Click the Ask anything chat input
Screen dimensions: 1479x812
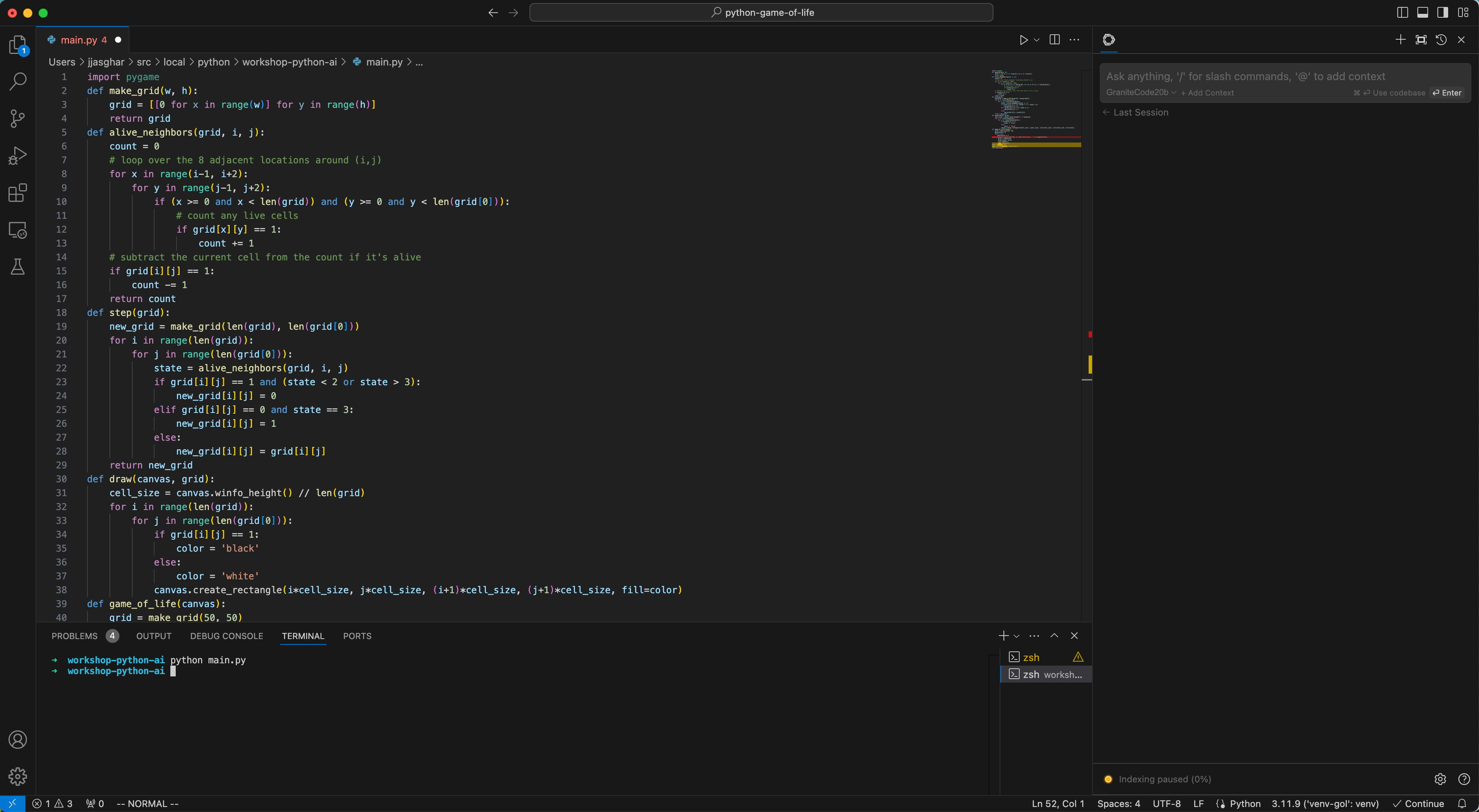pos(1285,76)
